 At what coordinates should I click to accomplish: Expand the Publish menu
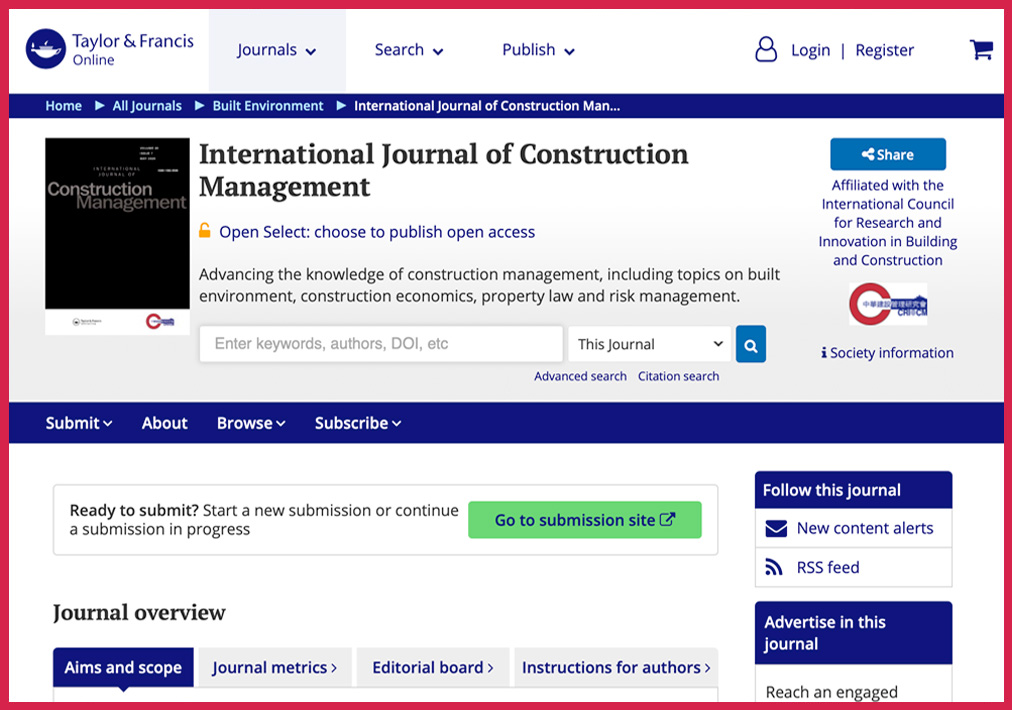coord(538,50)
